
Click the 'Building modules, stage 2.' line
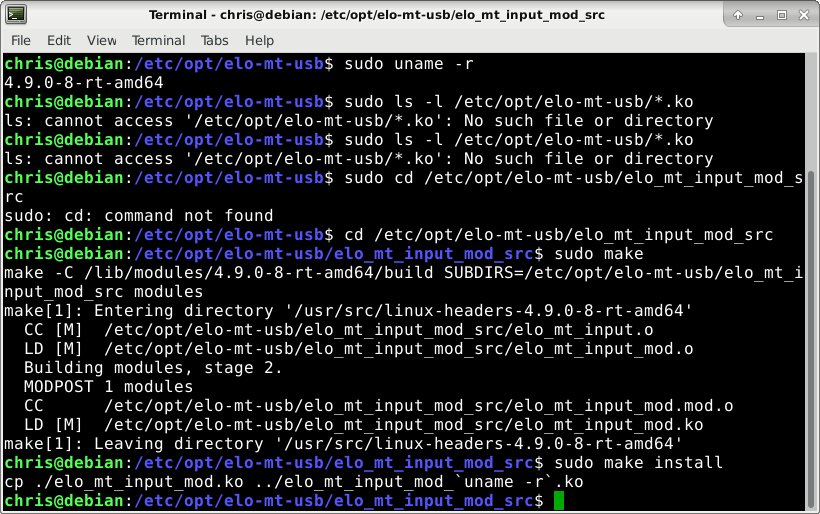pos(153,368)
